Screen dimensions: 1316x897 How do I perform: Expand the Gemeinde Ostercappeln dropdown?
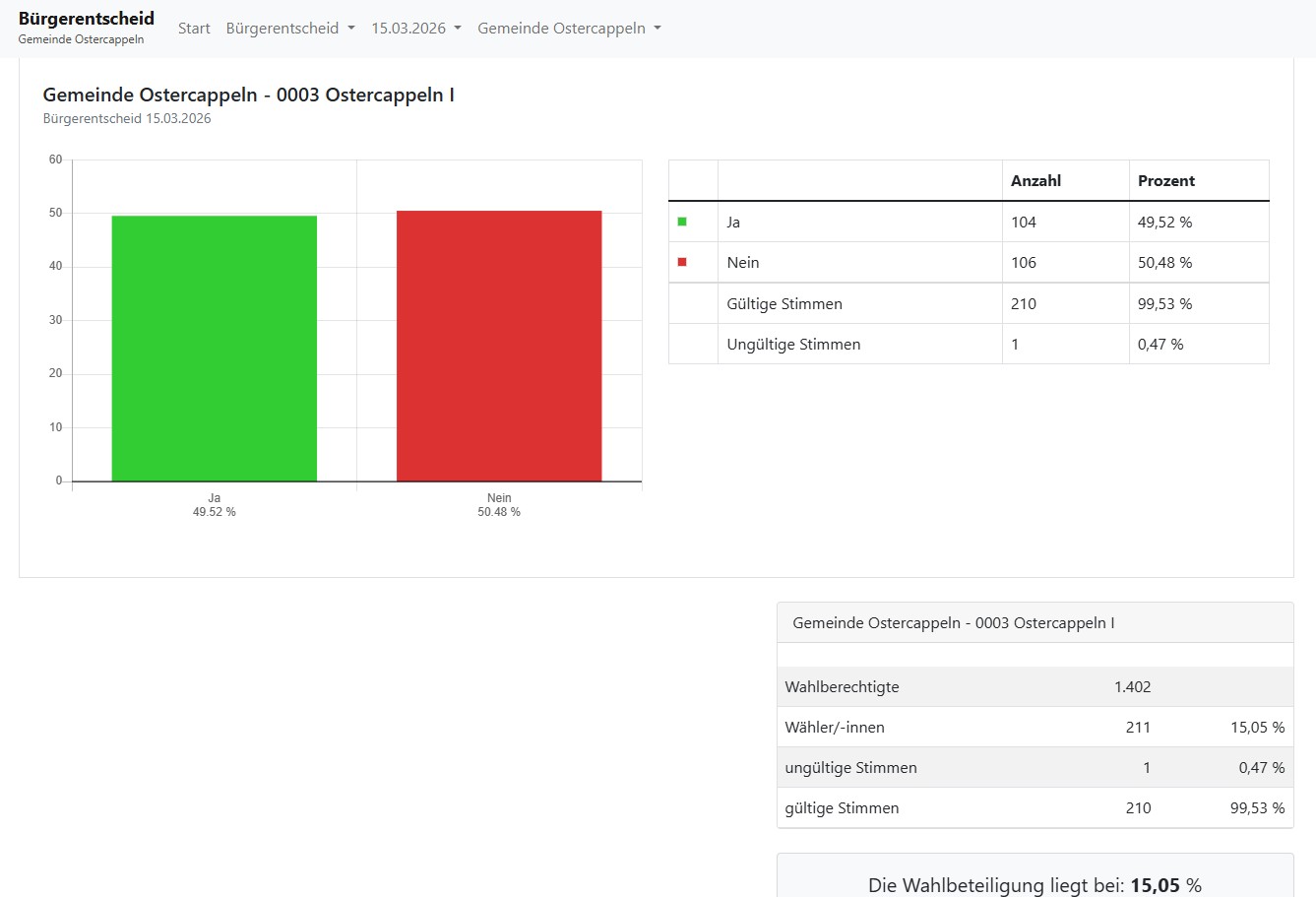(x=569, y=29)
